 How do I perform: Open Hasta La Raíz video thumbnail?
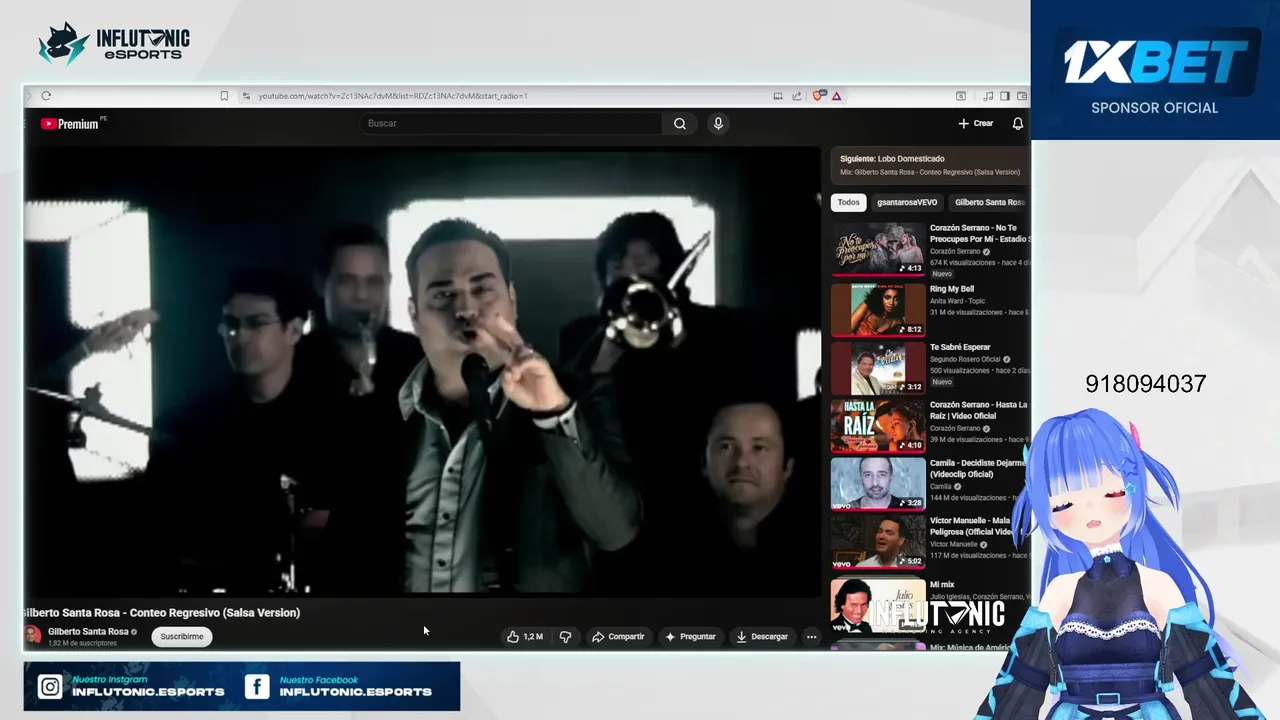click(x=878, y=426)
